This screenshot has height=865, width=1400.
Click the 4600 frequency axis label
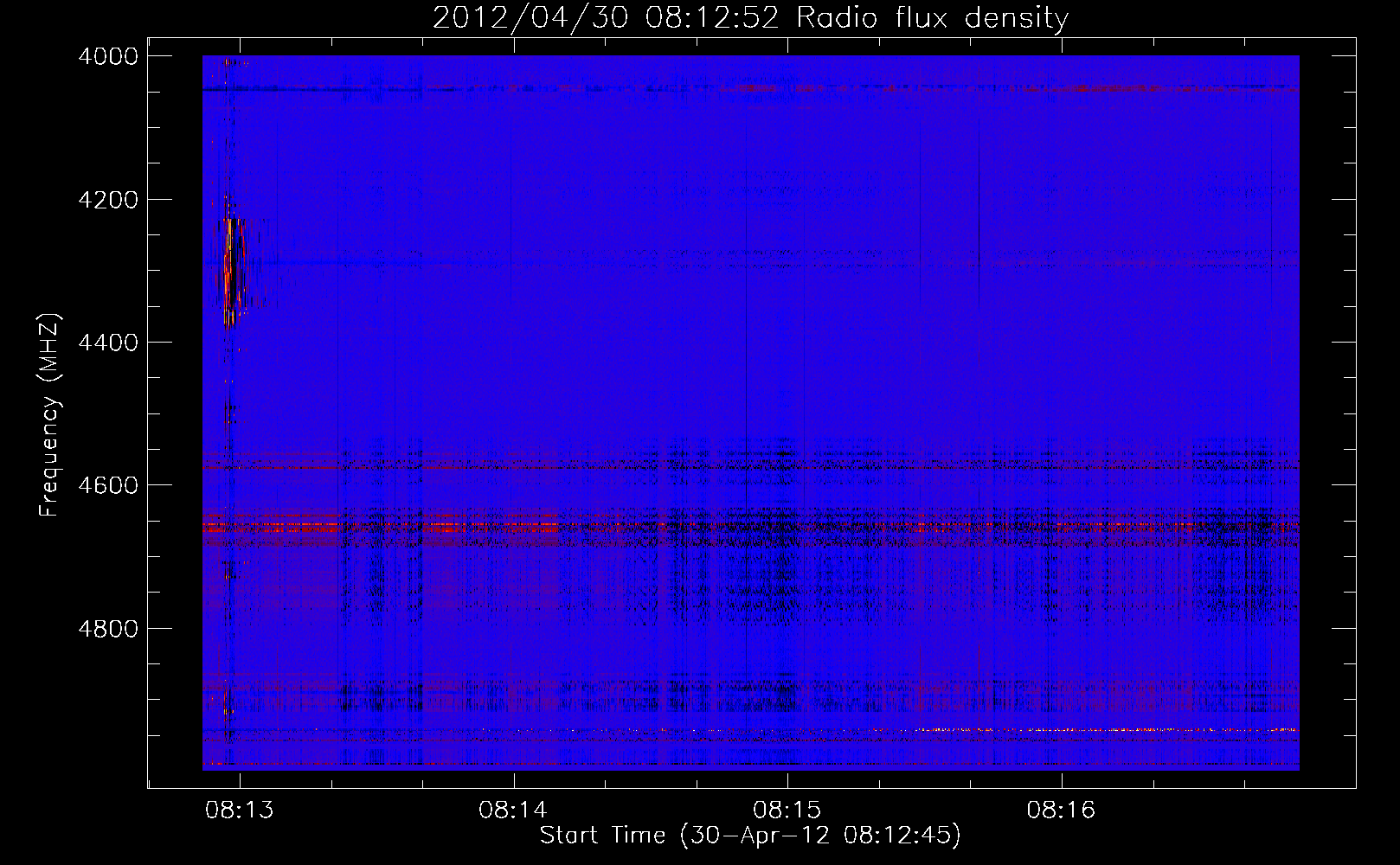[x=108, y=485]
